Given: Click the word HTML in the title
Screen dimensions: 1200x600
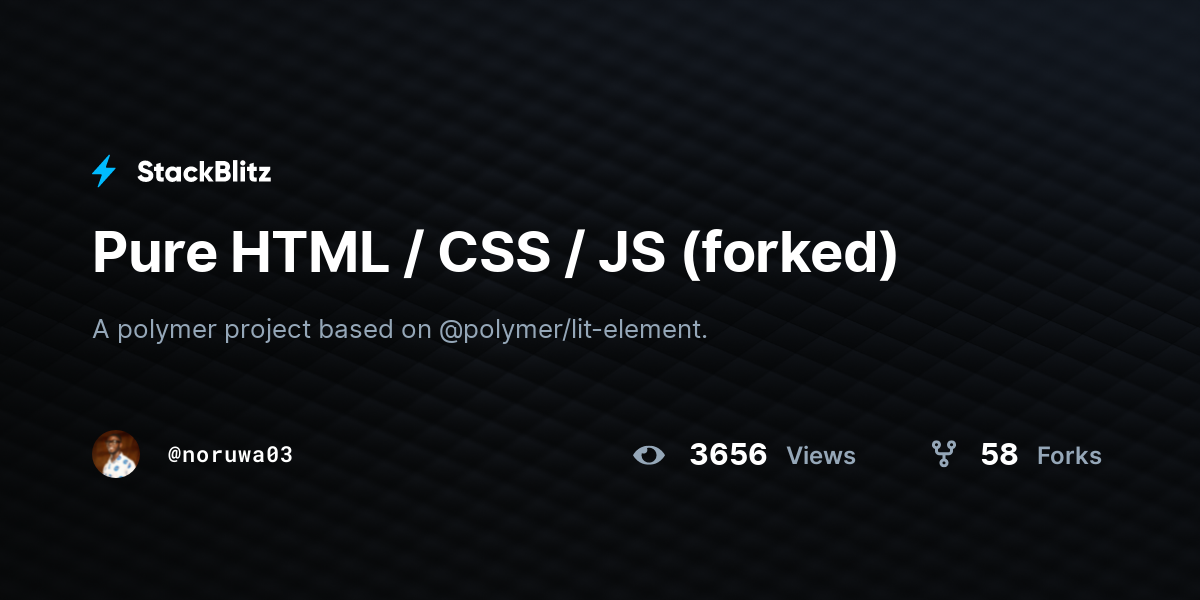Looking at the screenshot, I should (x=309, y=252).
